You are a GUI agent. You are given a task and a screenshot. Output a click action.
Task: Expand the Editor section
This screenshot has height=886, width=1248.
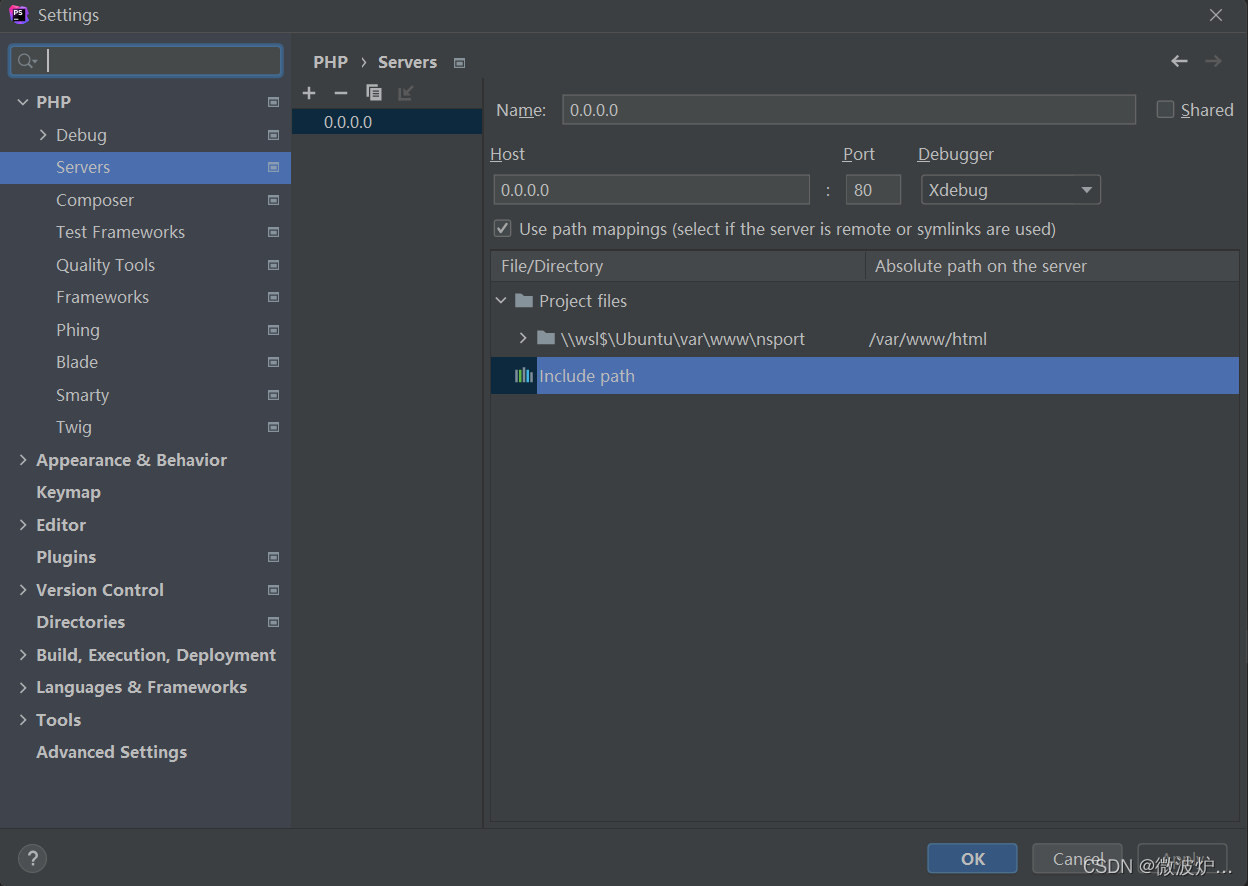coord(23,525)
